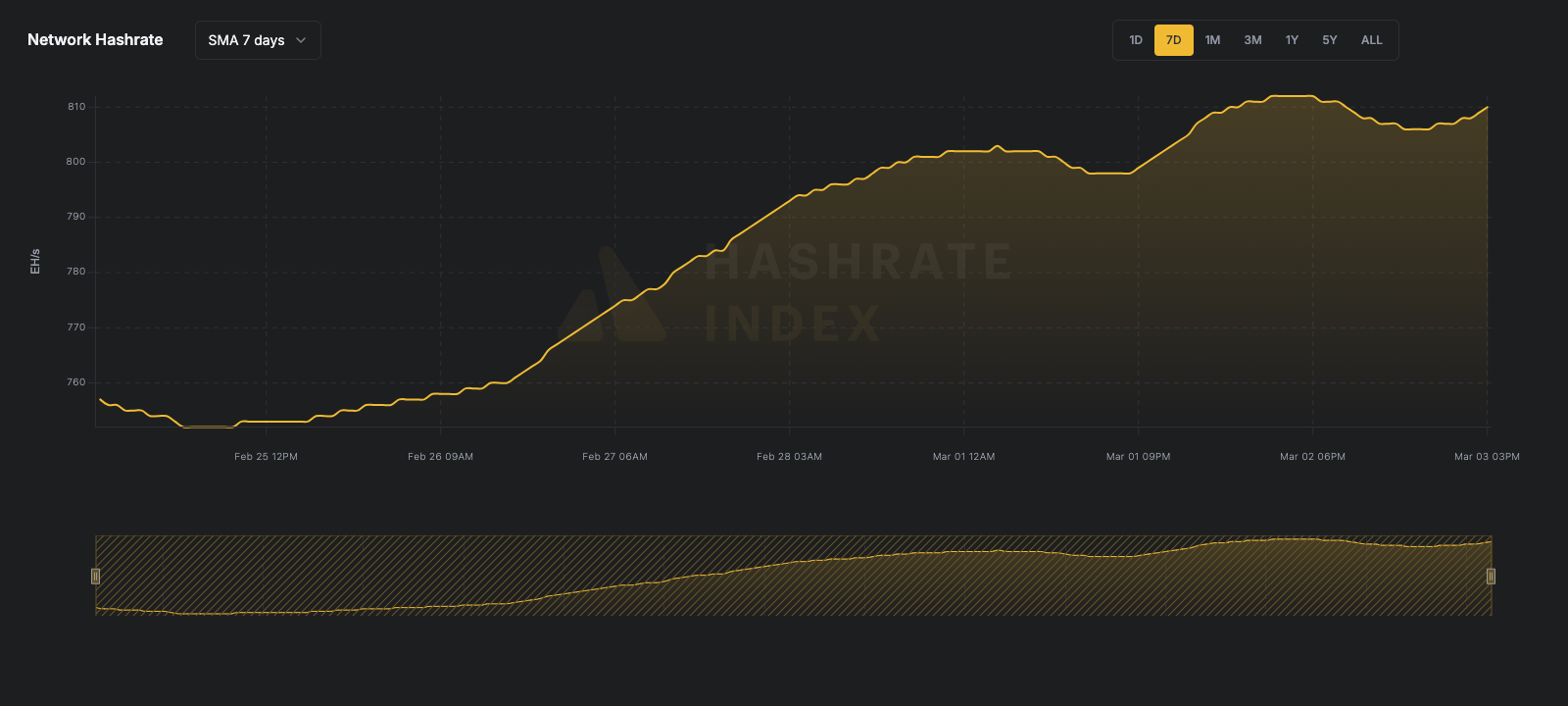The image size is (1568, 706).
Task: Switch to 1M time range
Action: click(1213, 40)
